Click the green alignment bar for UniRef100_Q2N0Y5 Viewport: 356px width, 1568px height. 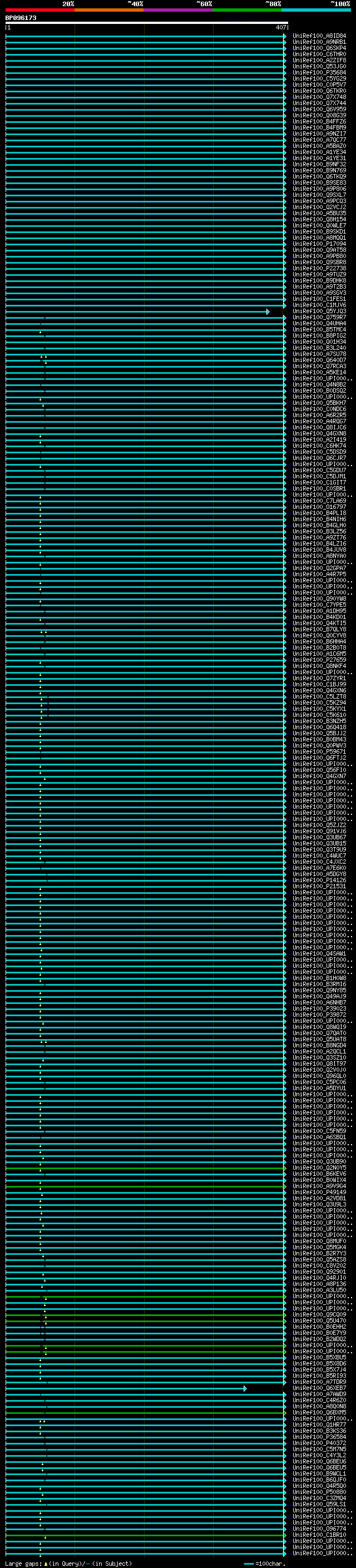pyautogui.click(x=145, y=1168)
